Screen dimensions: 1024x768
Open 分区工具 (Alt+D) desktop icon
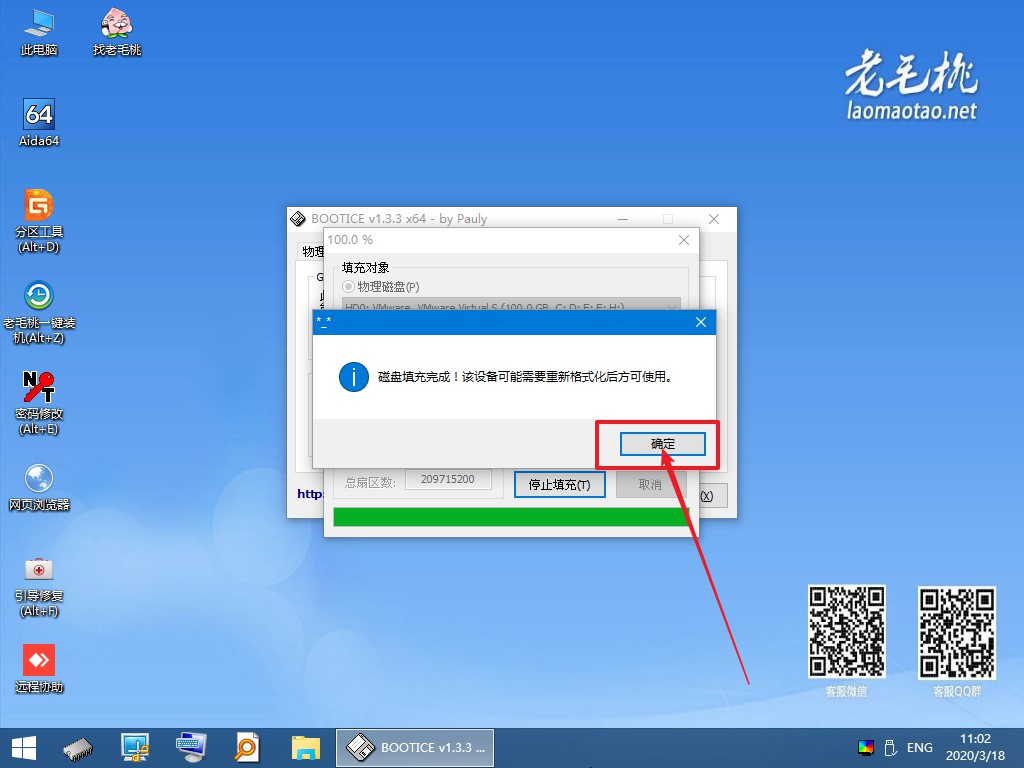(39, 221)
